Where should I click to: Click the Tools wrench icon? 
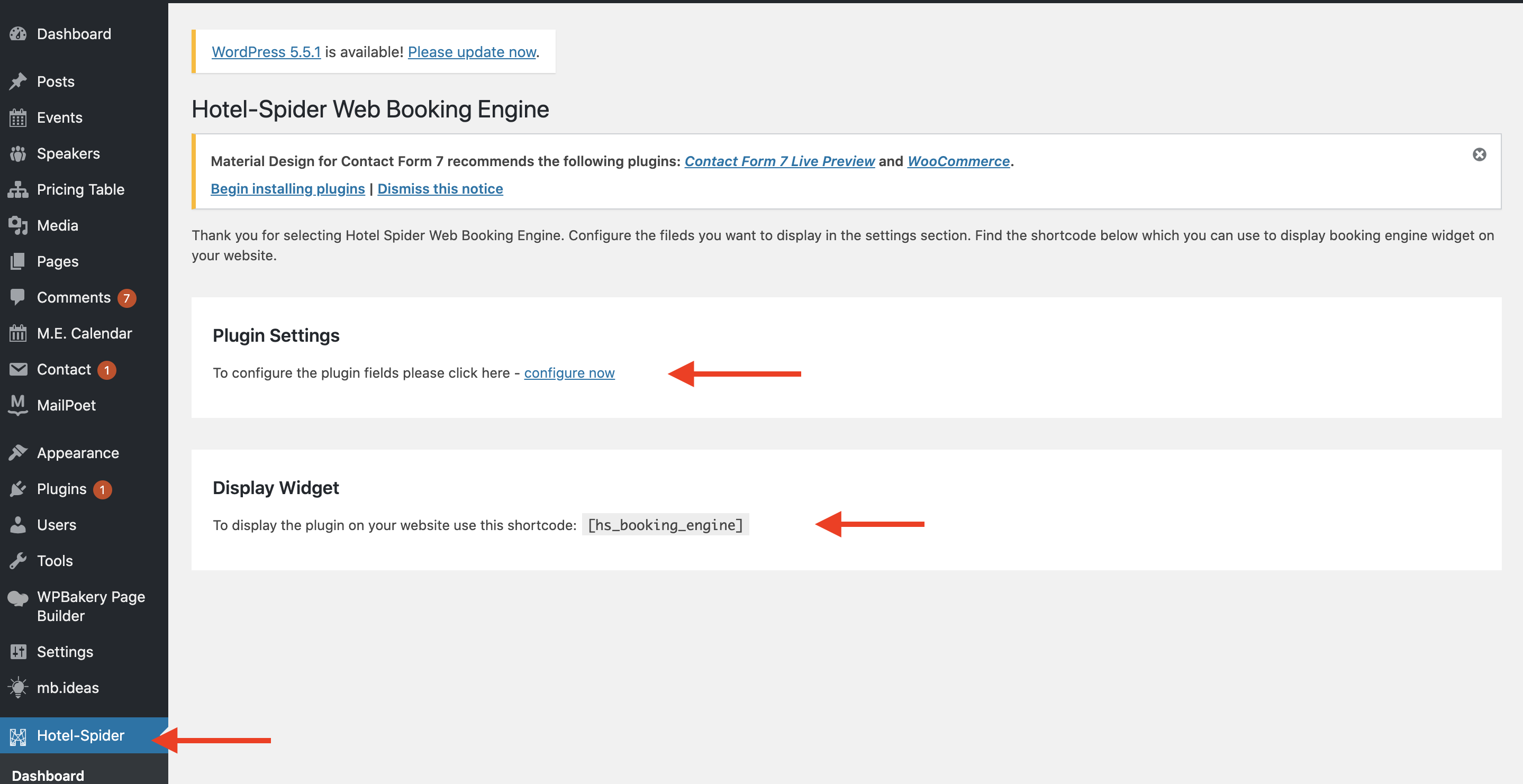[x=18, y=561]
